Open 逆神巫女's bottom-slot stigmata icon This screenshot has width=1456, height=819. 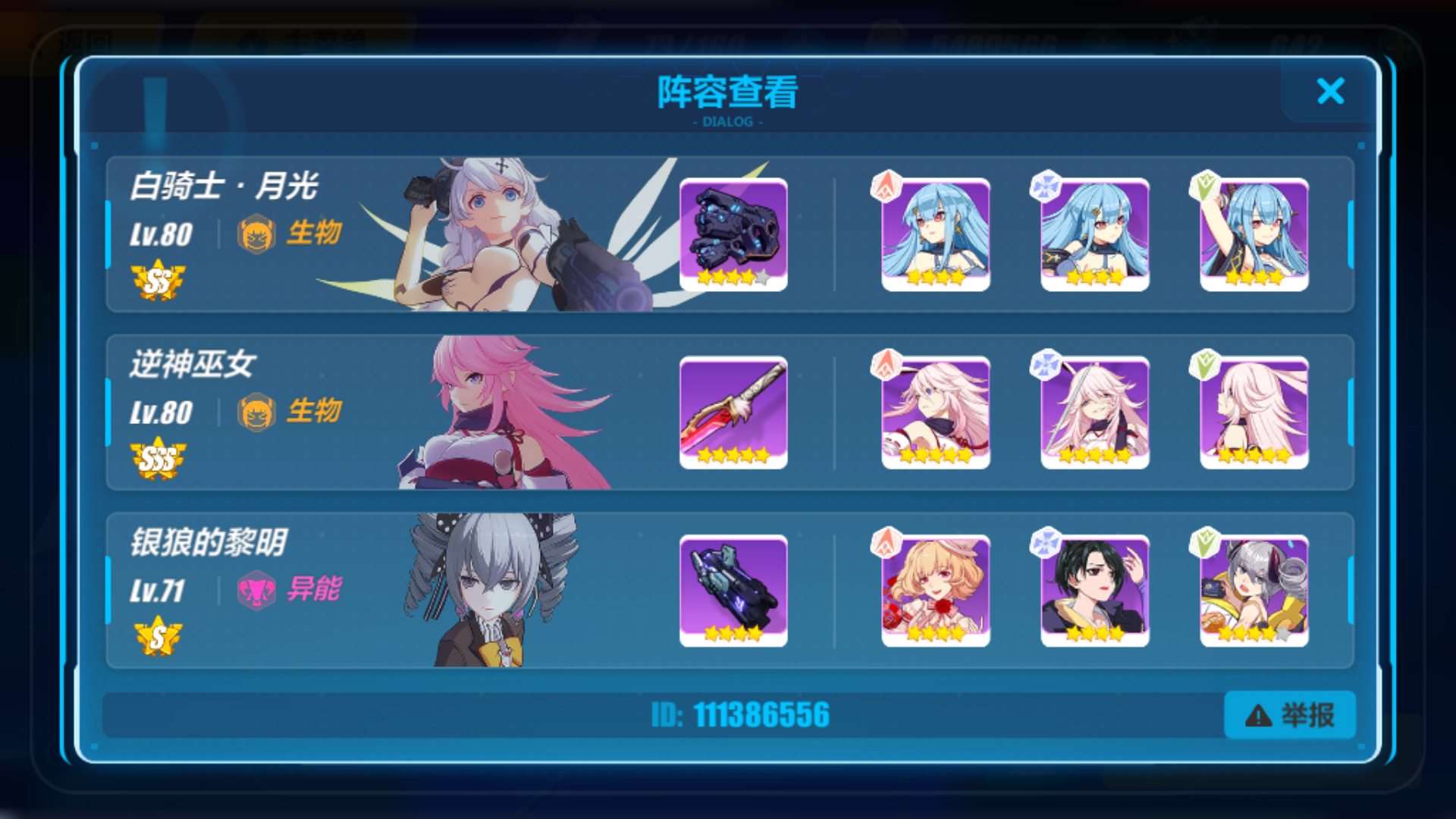tap(1254, 413)
